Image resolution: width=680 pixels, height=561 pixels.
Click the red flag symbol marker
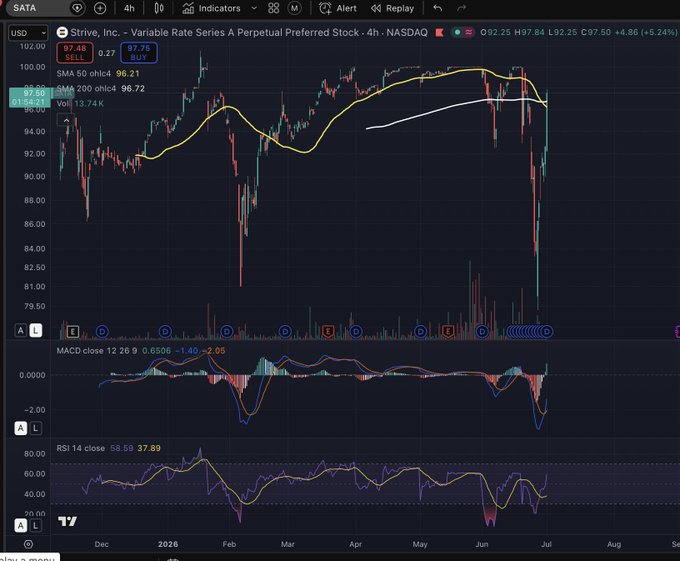click(439, 33)
